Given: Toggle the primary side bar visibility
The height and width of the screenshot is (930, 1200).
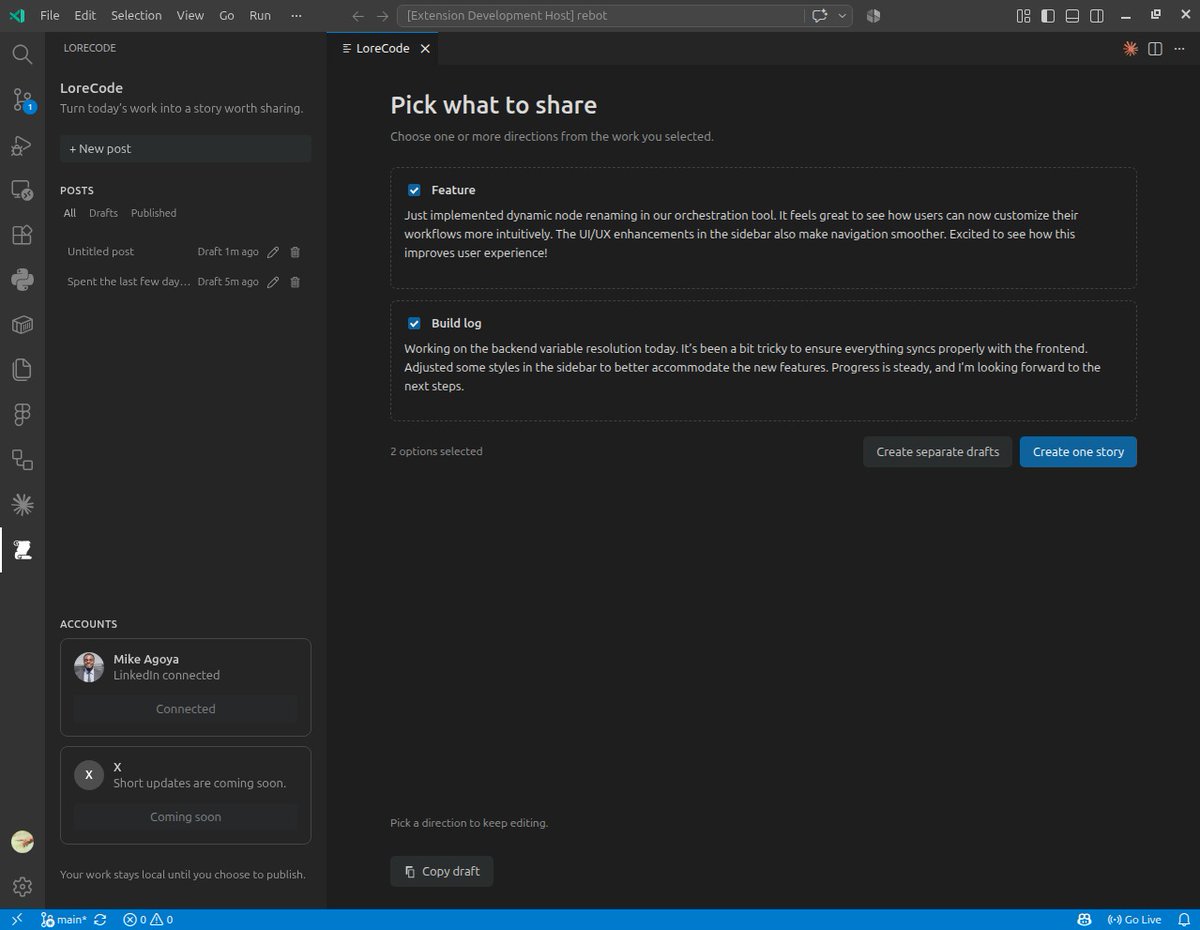Looking at the screenshot, I should 1048,16.
